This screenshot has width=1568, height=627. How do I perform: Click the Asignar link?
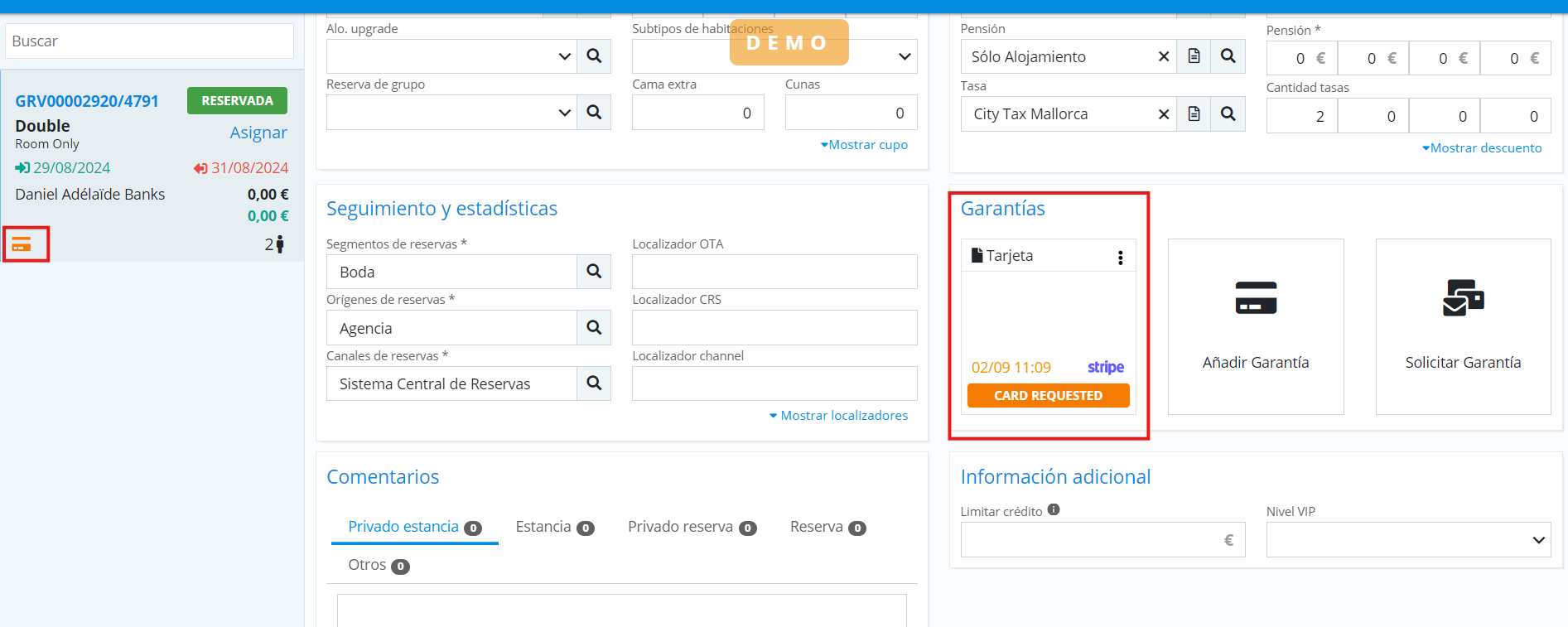click(258, 133)
